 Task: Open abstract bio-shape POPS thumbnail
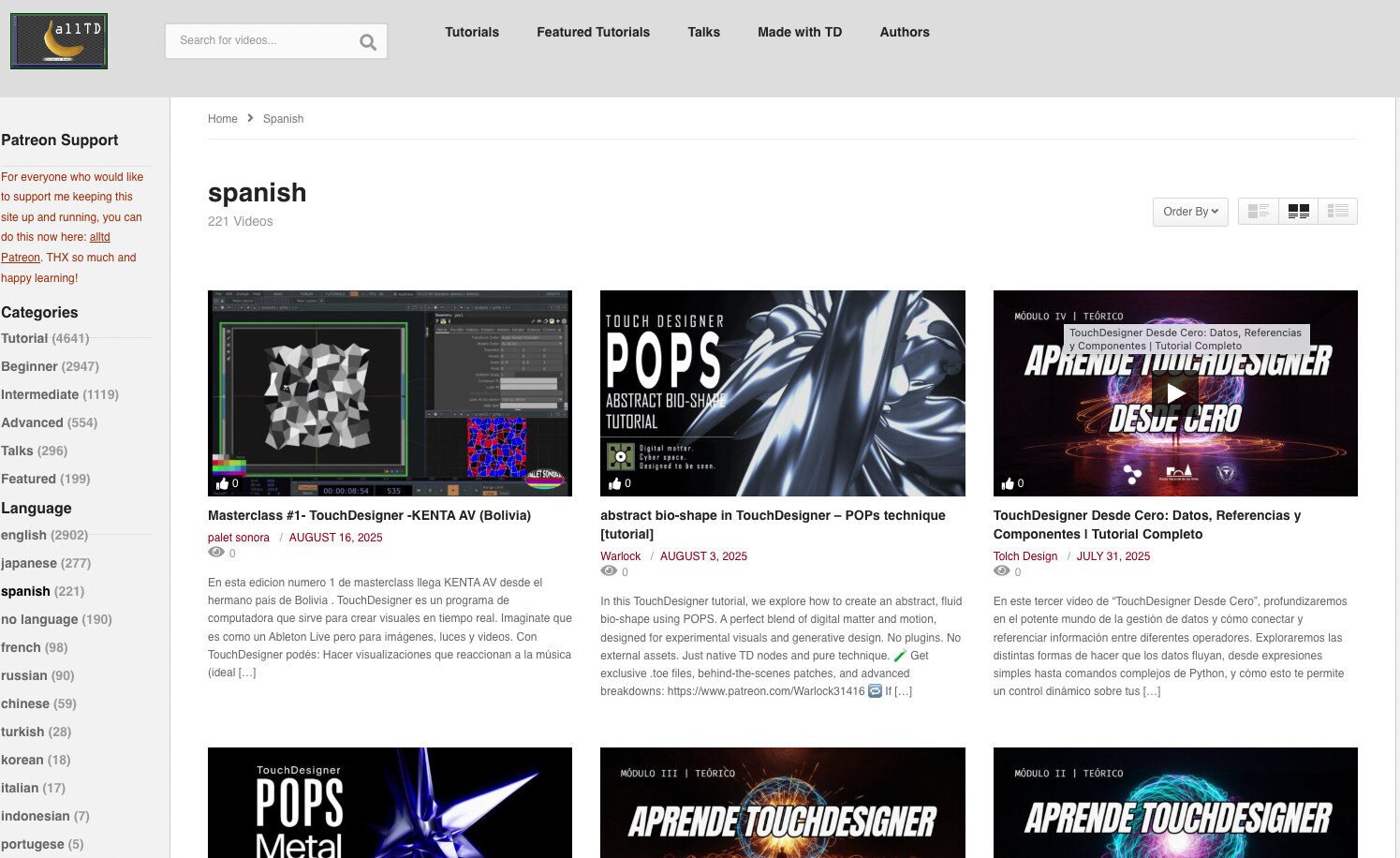click(x=782, y=393)
